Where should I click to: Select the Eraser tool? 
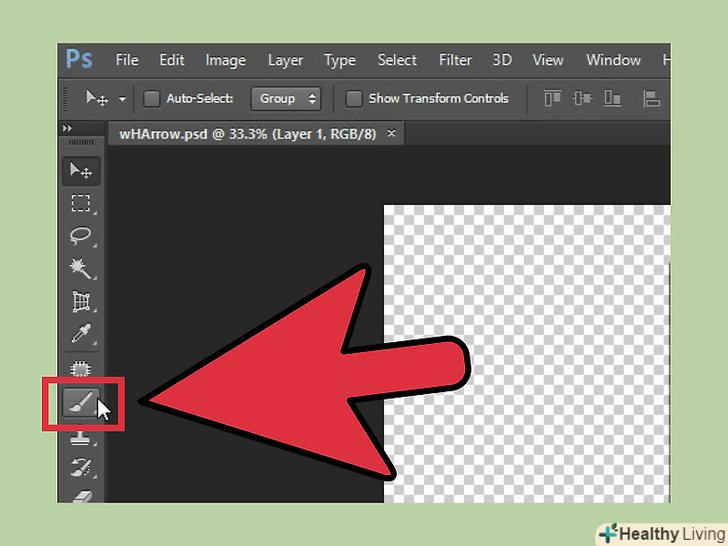pyautogui.click(x=81, y=496)
